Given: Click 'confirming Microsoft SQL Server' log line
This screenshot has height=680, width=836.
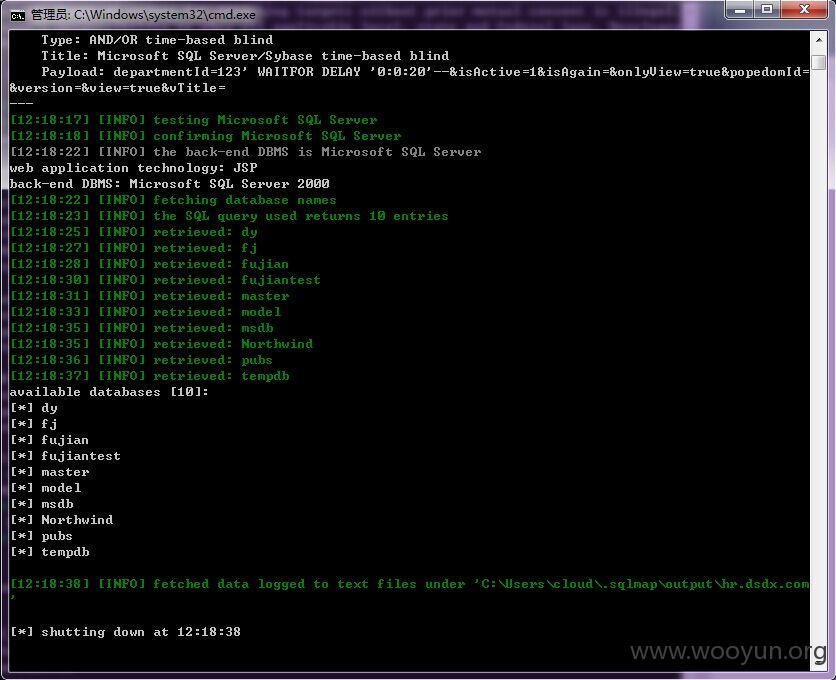Looking at the screenshot, I should coord(205,136).
